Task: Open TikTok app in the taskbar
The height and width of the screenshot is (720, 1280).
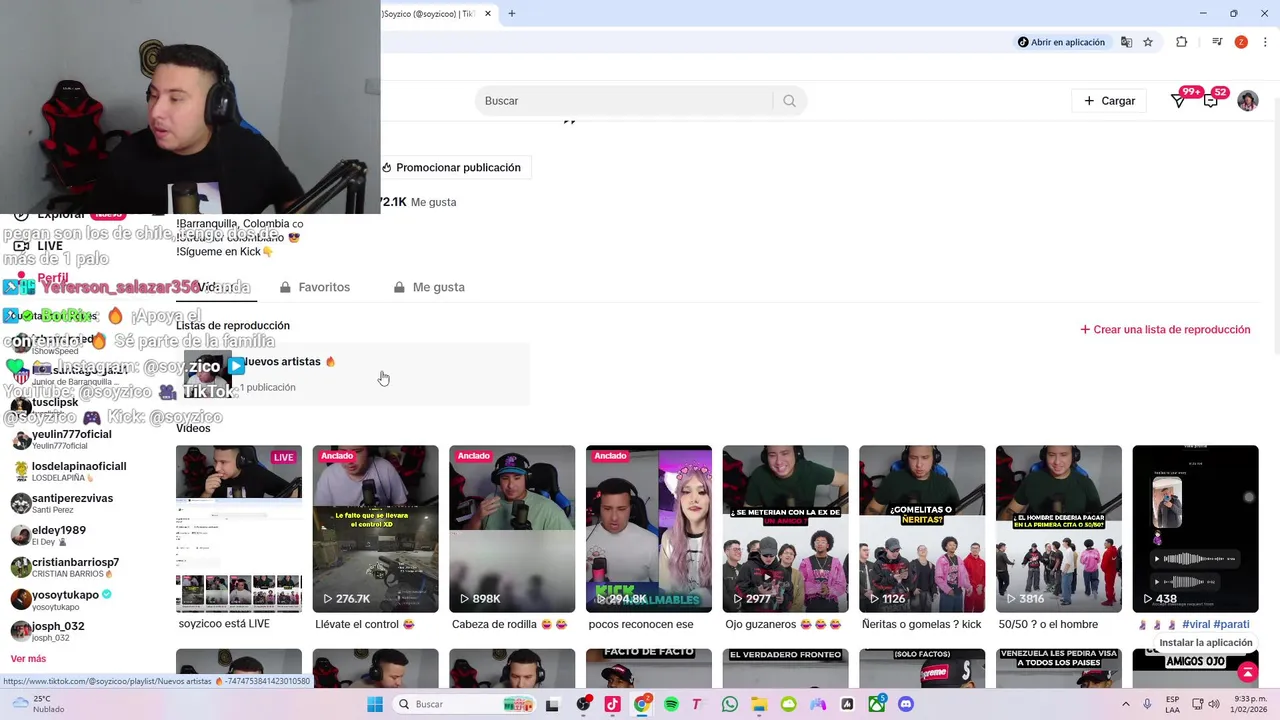Action: click(x=612, y=704)
